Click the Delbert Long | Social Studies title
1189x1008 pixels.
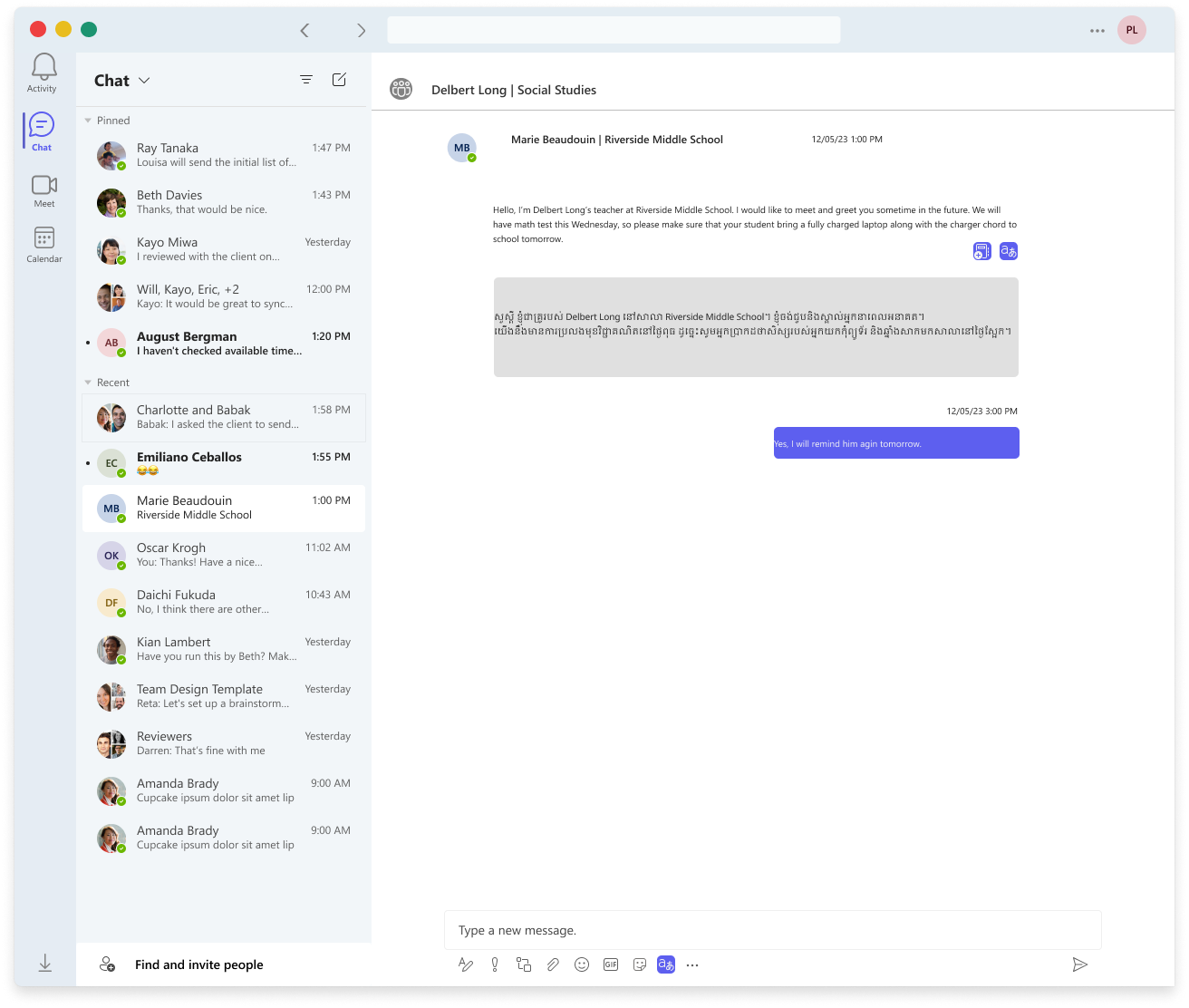tap(514, 90)
